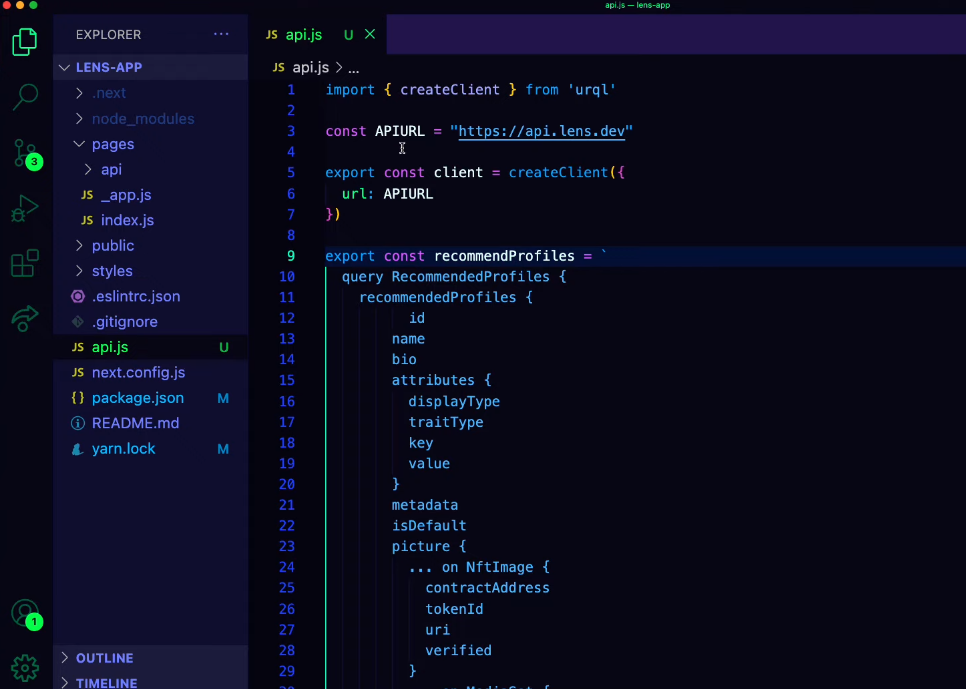Expand the OUTLINE section
966x689 pixels.
point(104,658)
